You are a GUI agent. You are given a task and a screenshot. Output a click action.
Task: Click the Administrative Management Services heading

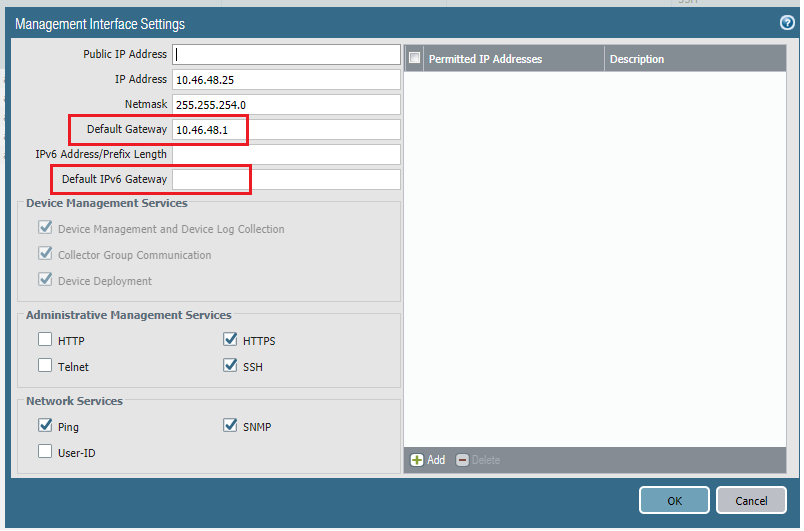coord(129,315)
